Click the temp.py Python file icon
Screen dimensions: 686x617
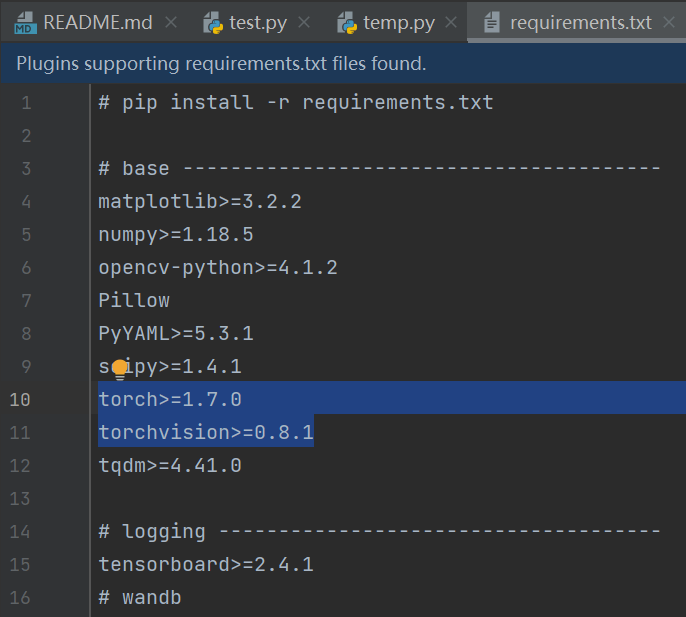347,23
